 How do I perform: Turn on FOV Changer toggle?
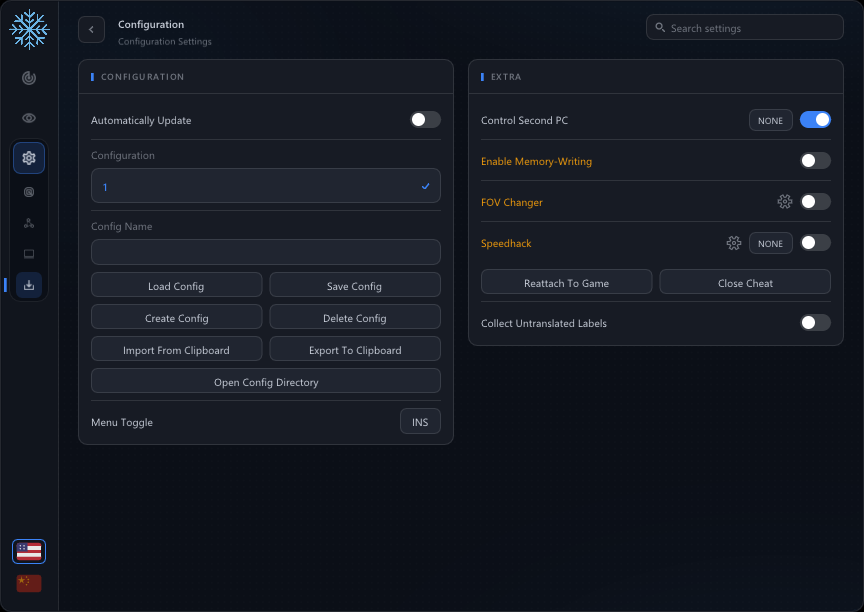tap(815, 202)
